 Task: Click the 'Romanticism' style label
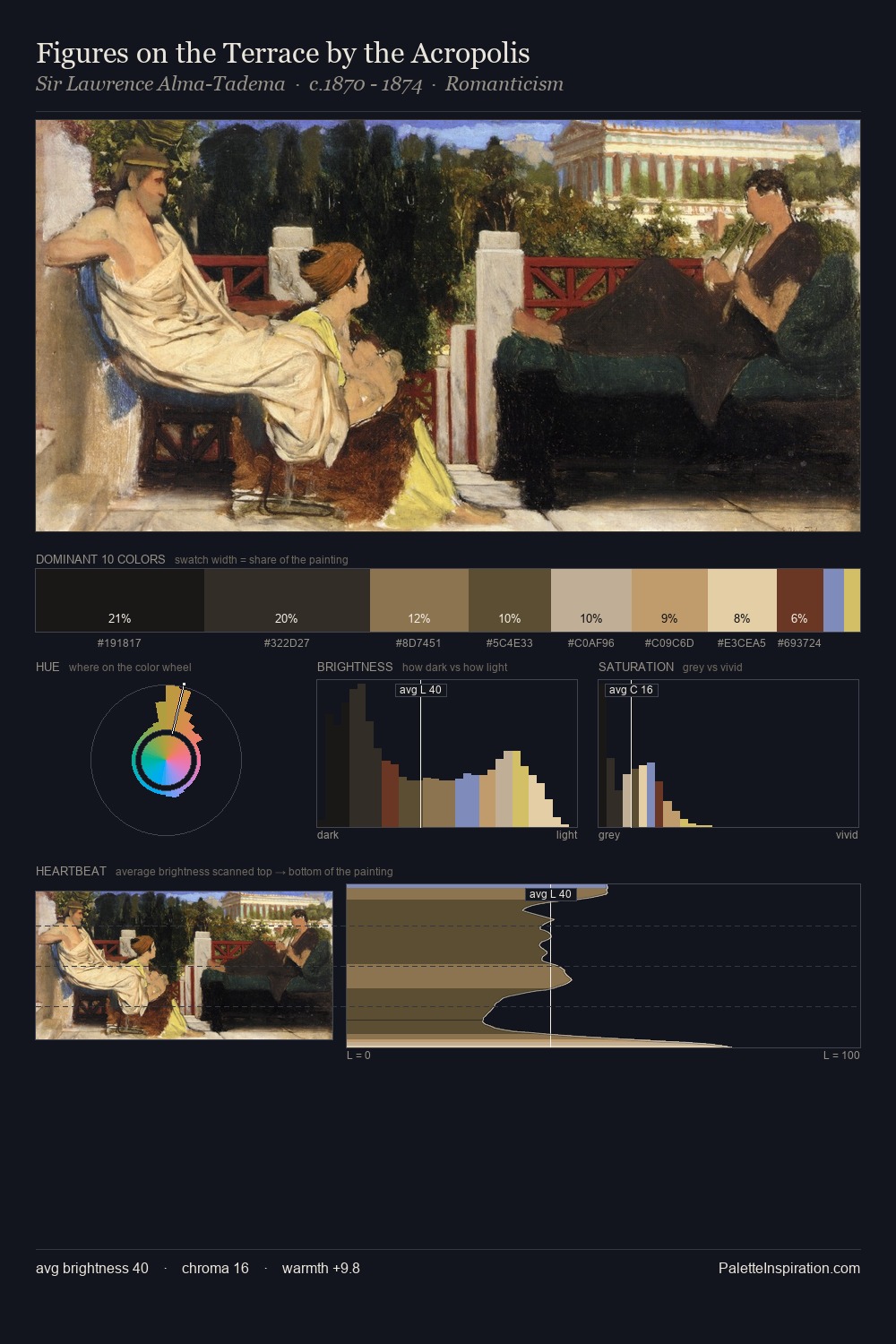(x=504, y=84)
